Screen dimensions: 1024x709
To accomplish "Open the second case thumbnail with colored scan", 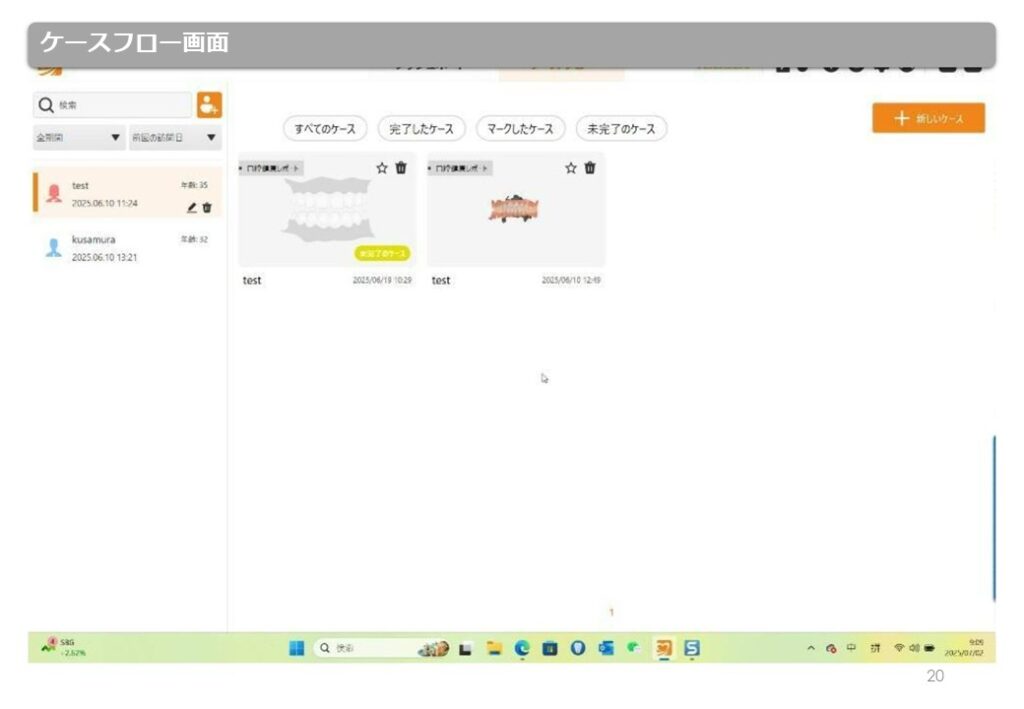I will click(514, 210).
